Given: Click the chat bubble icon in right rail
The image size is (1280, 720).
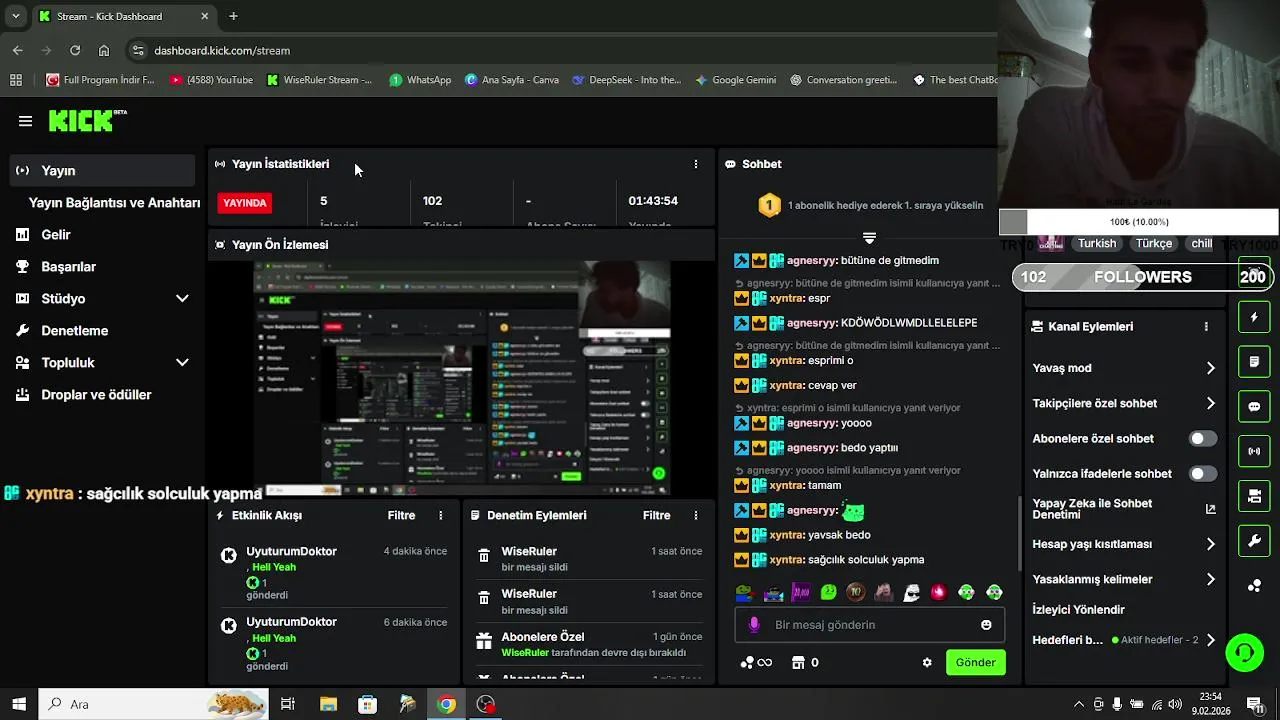Looking at the screenshot, I should click(x=1254, y=407).
